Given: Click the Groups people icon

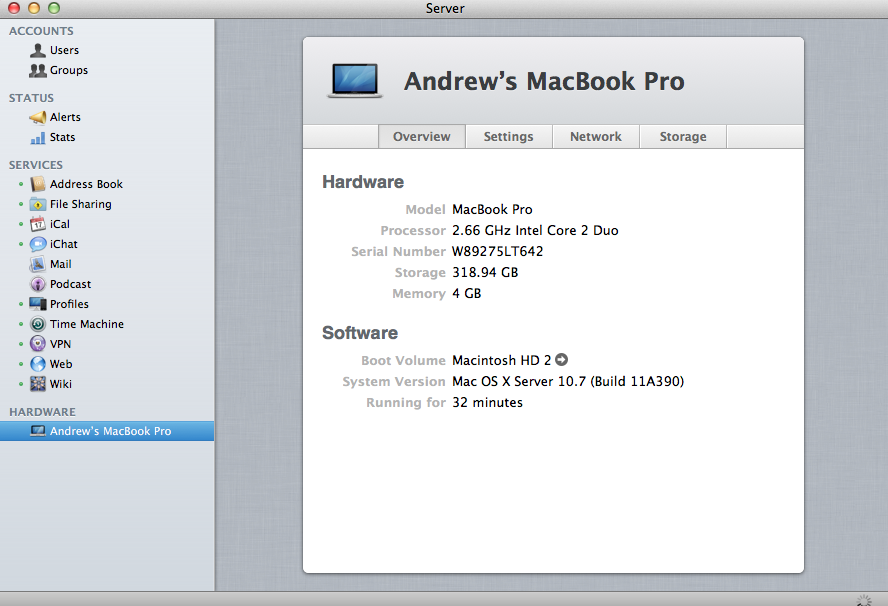Looking at the screenshot, I should [38, 70].
